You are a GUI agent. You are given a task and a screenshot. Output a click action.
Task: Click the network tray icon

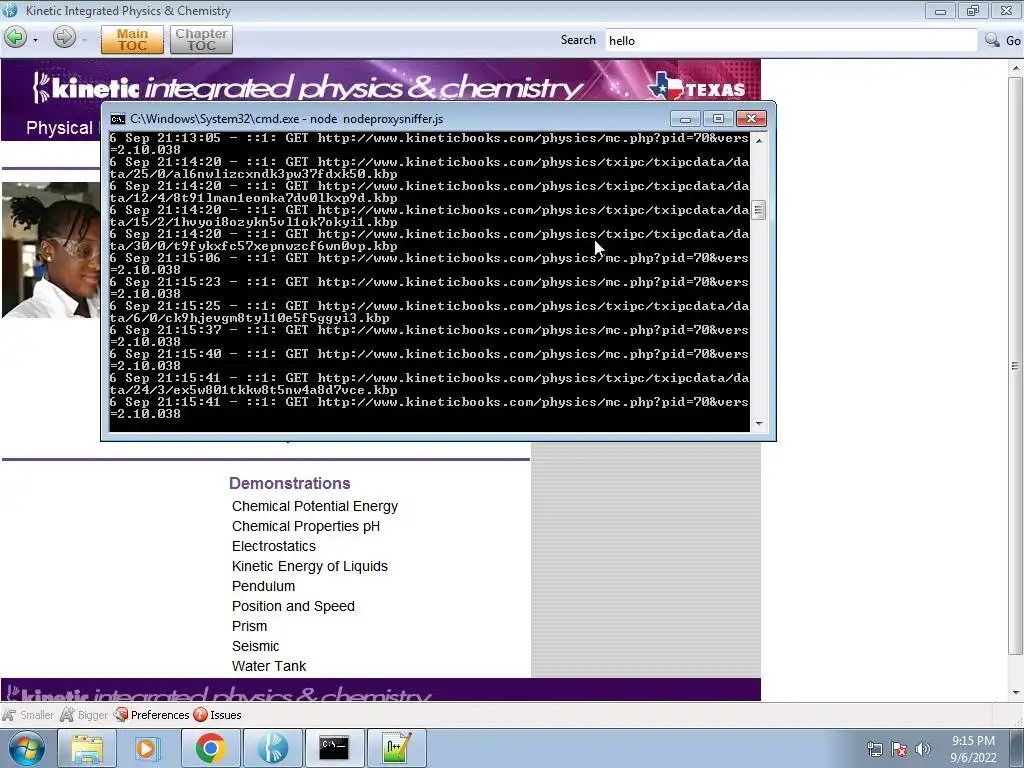[874, 750]
